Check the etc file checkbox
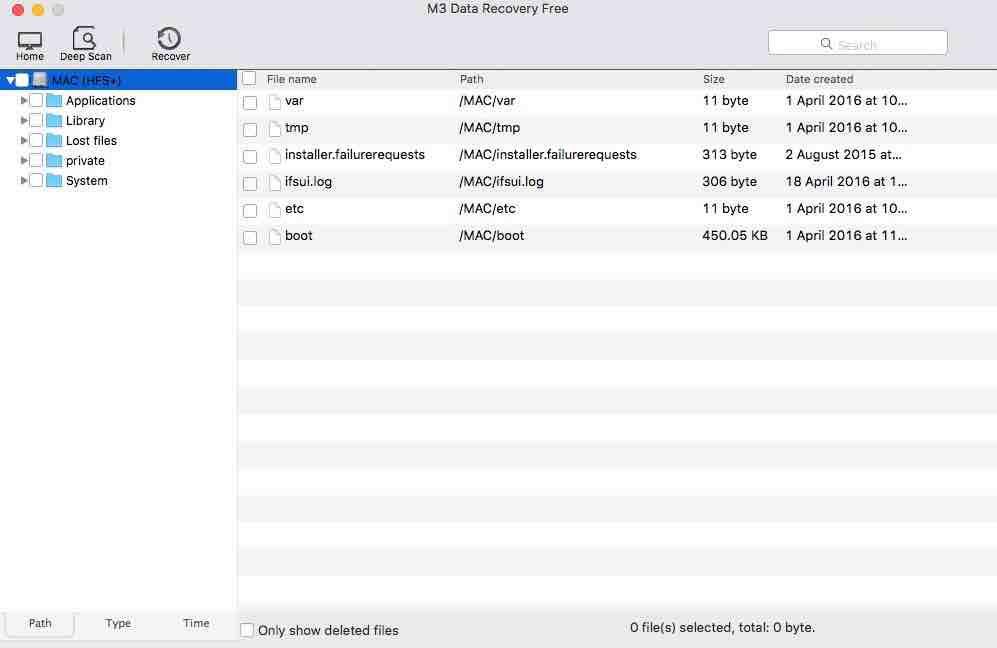The width and height of the screenshot is (997, 648). point(250,210)
